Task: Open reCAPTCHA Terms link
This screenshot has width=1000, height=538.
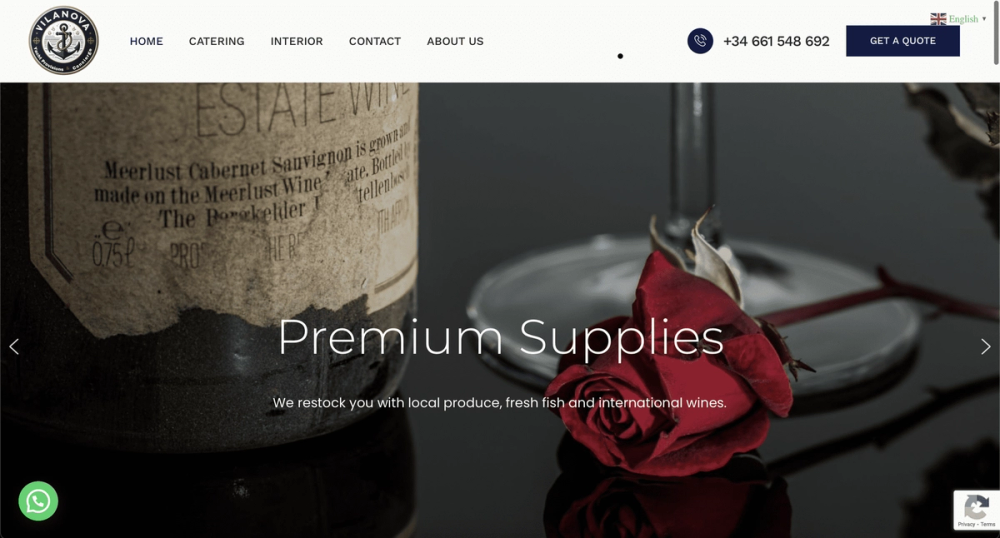Action: click(x=988, y=525)
